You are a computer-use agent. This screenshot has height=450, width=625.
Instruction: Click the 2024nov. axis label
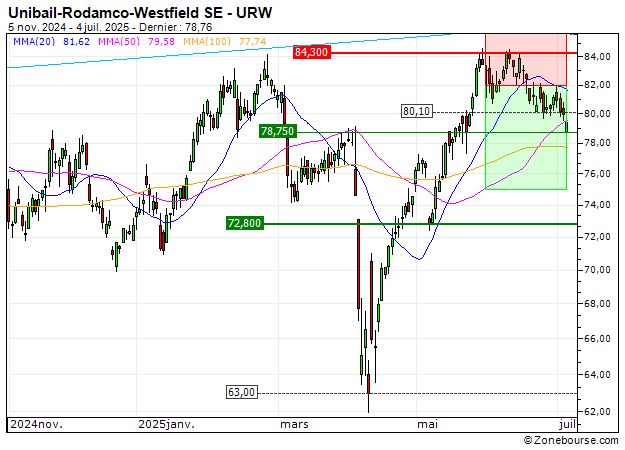click(37, 424)
